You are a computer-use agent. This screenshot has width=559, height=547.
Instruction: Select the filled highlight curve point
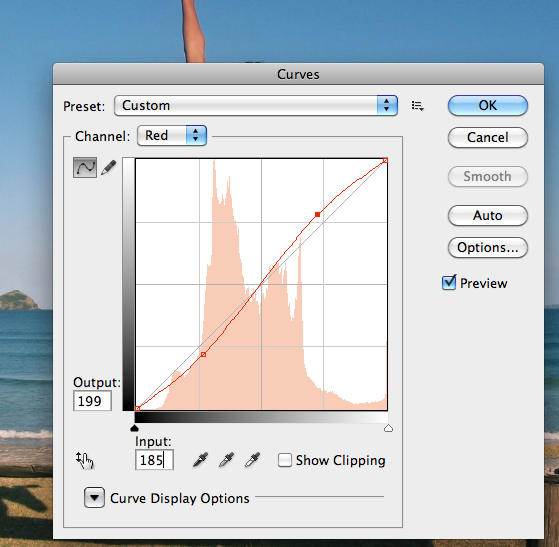[317, 215]
